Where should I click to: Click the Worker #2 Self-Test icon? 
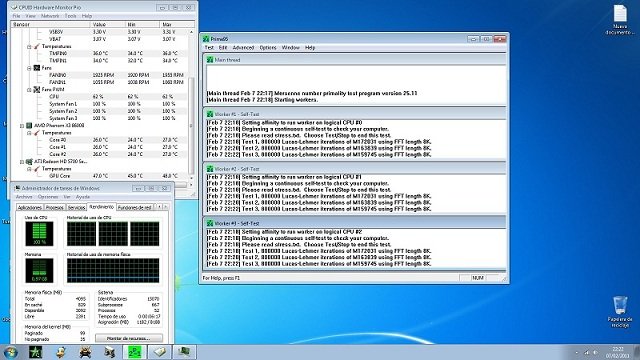[x=210, y=169]
